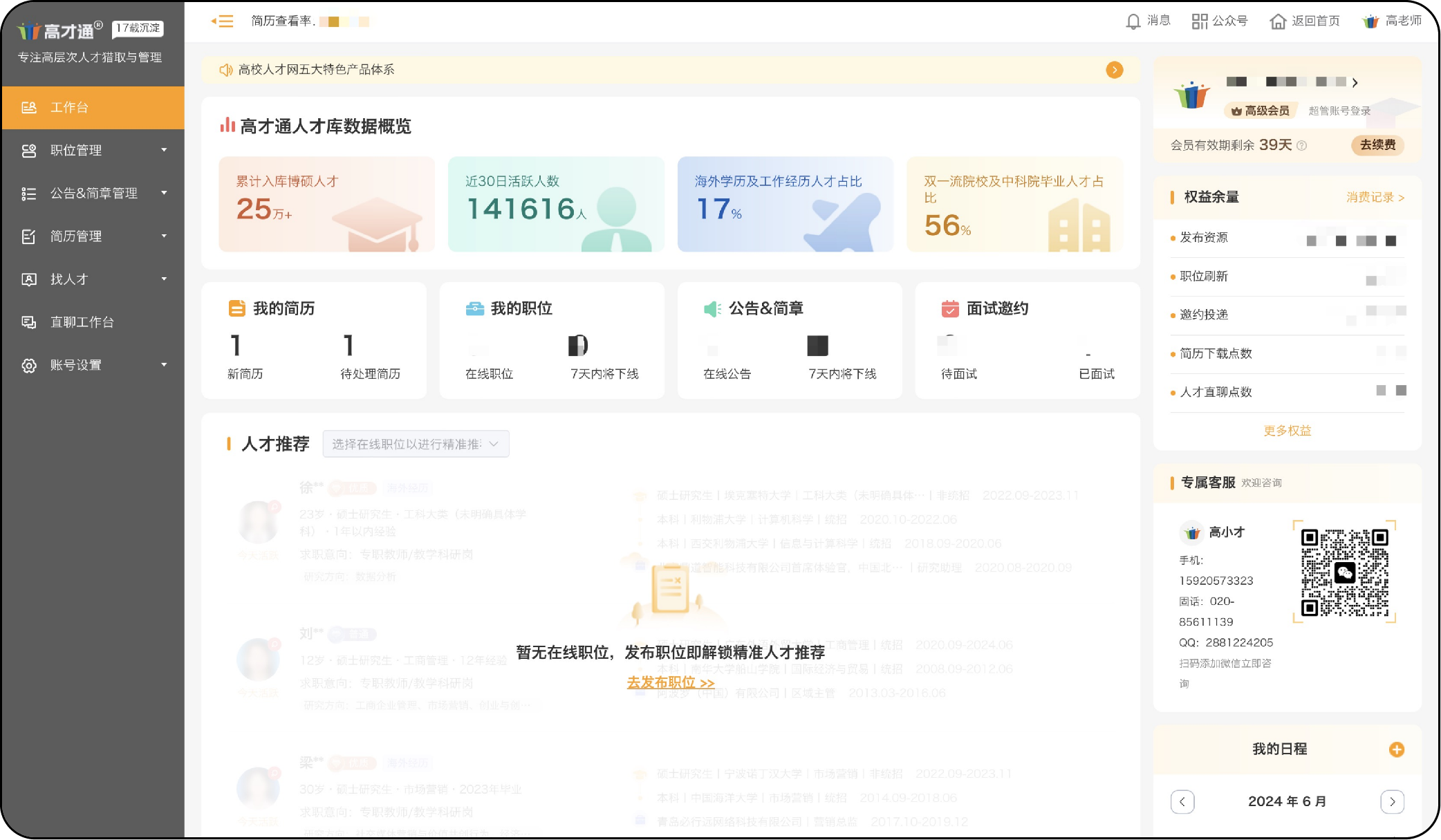
Task: Click the 返回首页 house icon
Action: [1278, 21]
